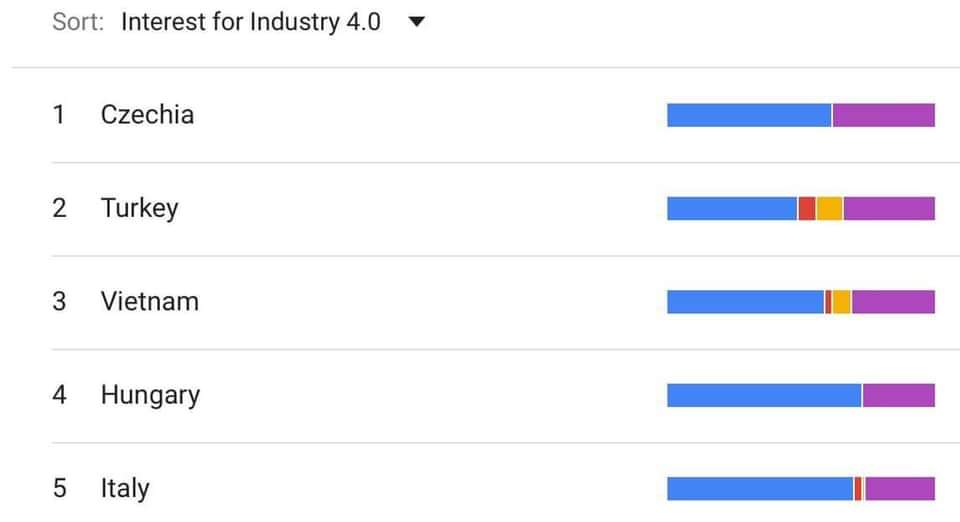The height and width of the screenshot is (522, 960).
Task: Click the red bar segment for Turkey
Action: [x=806, y=209]
